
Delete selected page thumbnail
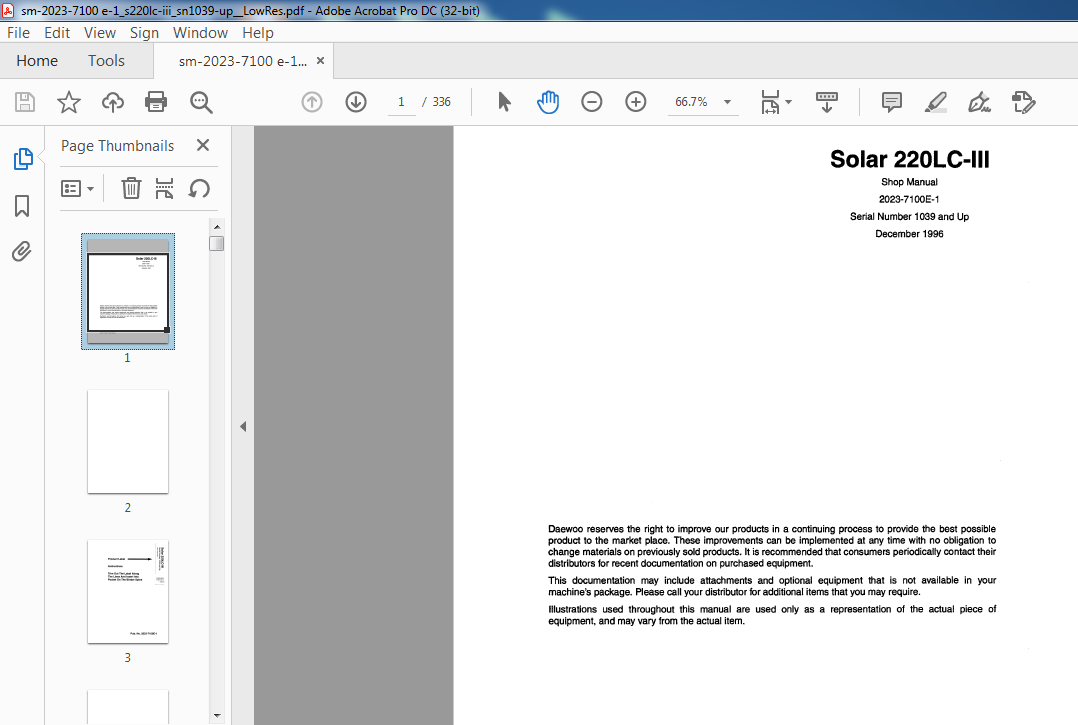[131, 188]
